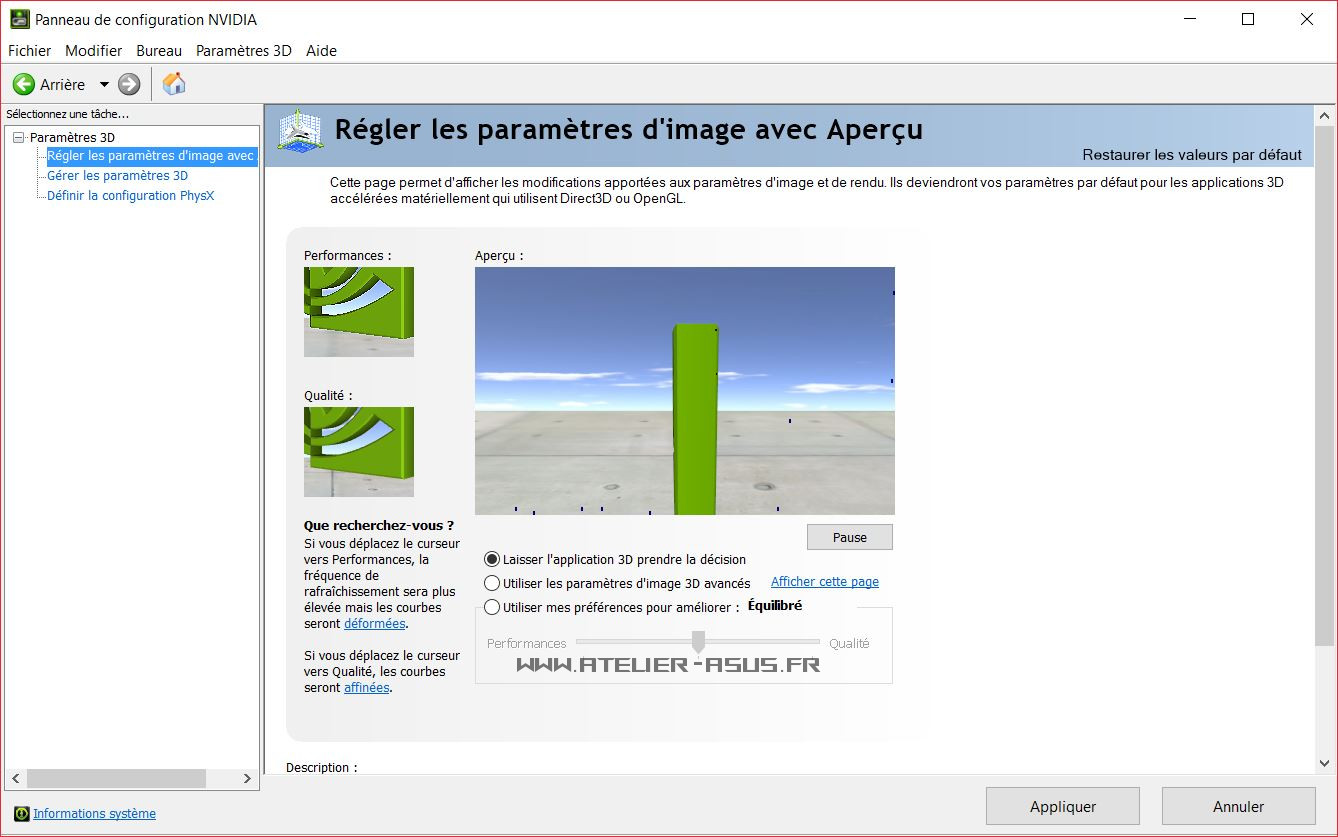Select Utiliser mes préférences pour améliorer

tap(611, 607)
